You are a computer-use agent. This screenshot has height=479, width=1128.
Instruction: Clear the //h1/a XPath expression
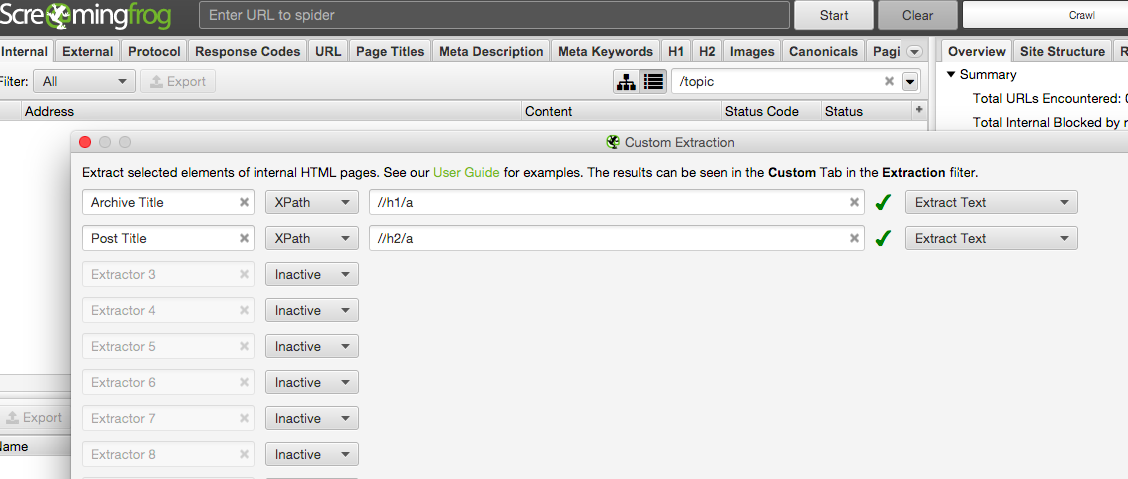point(854,202)
